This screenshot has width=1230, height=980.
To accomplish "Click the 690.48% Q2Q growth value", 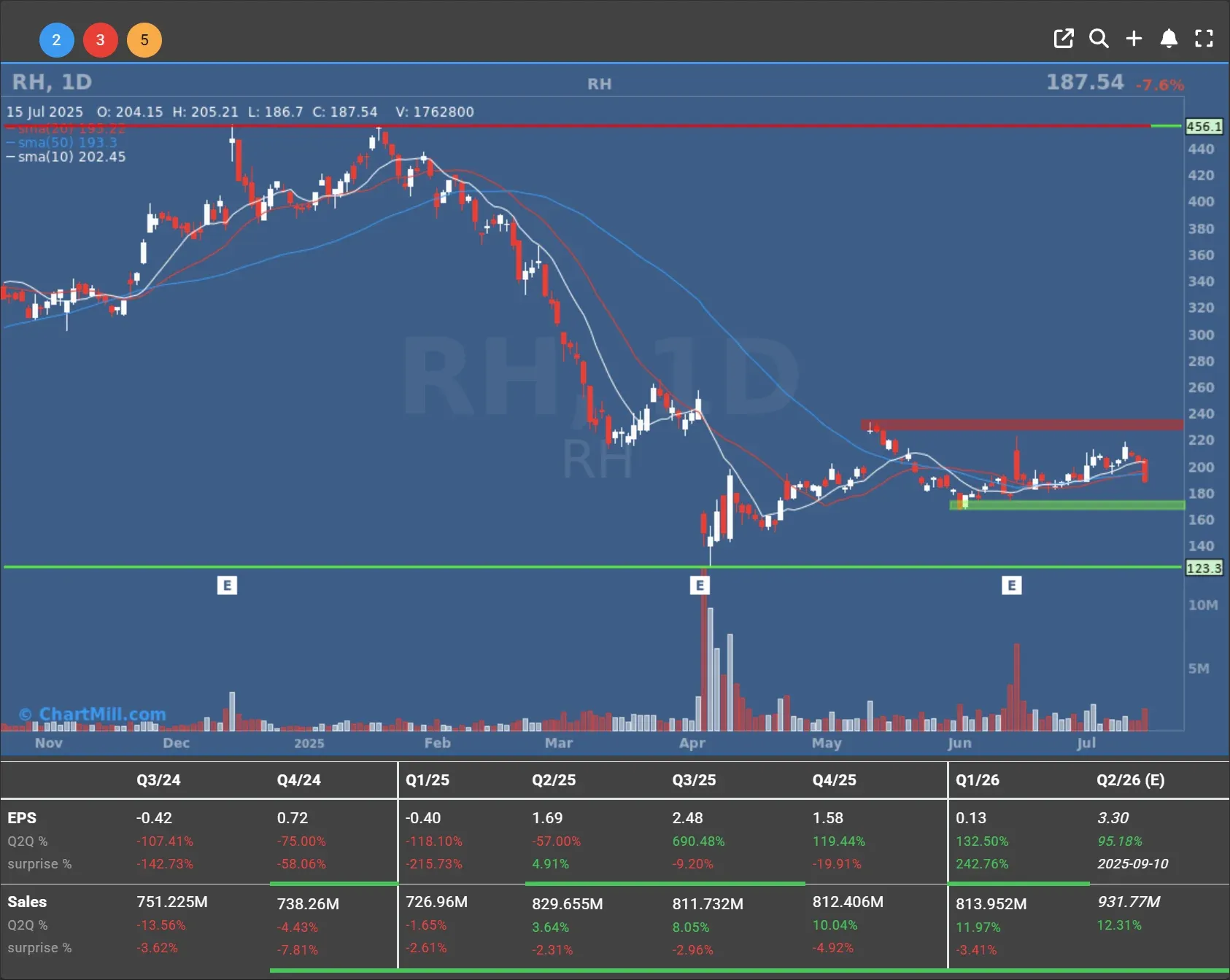I will [698, 841].
